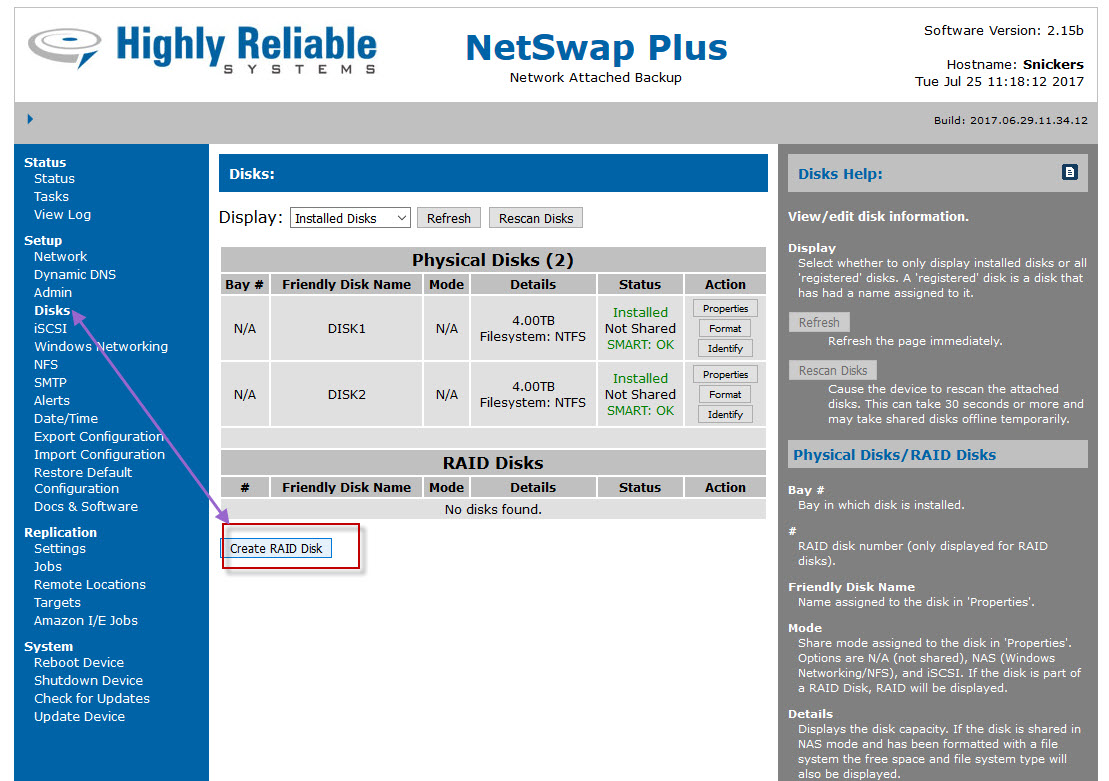Open Remote Locations page

[90, 584]
